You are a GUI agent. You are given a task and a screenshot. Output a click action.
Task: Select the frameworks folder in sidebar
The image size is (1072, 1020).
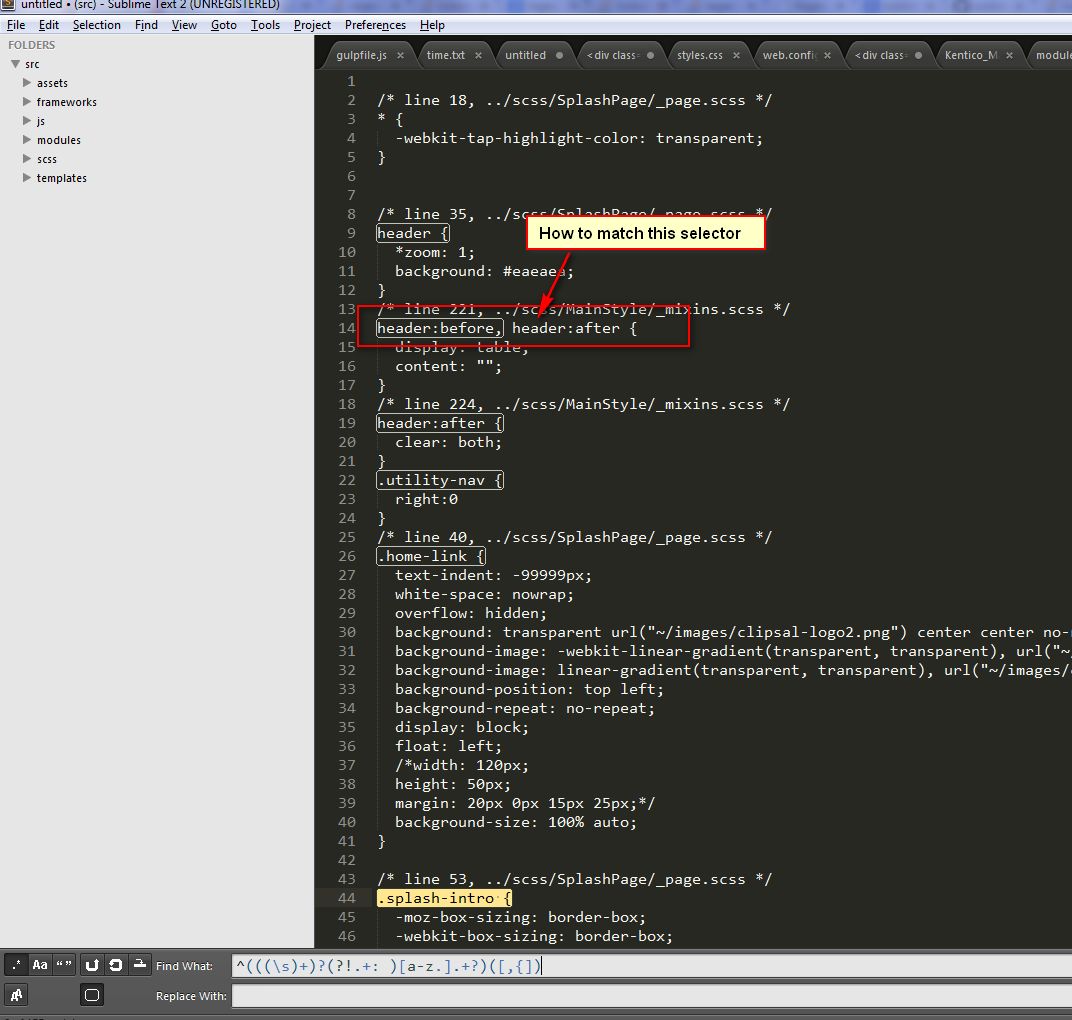coord(66,102)
